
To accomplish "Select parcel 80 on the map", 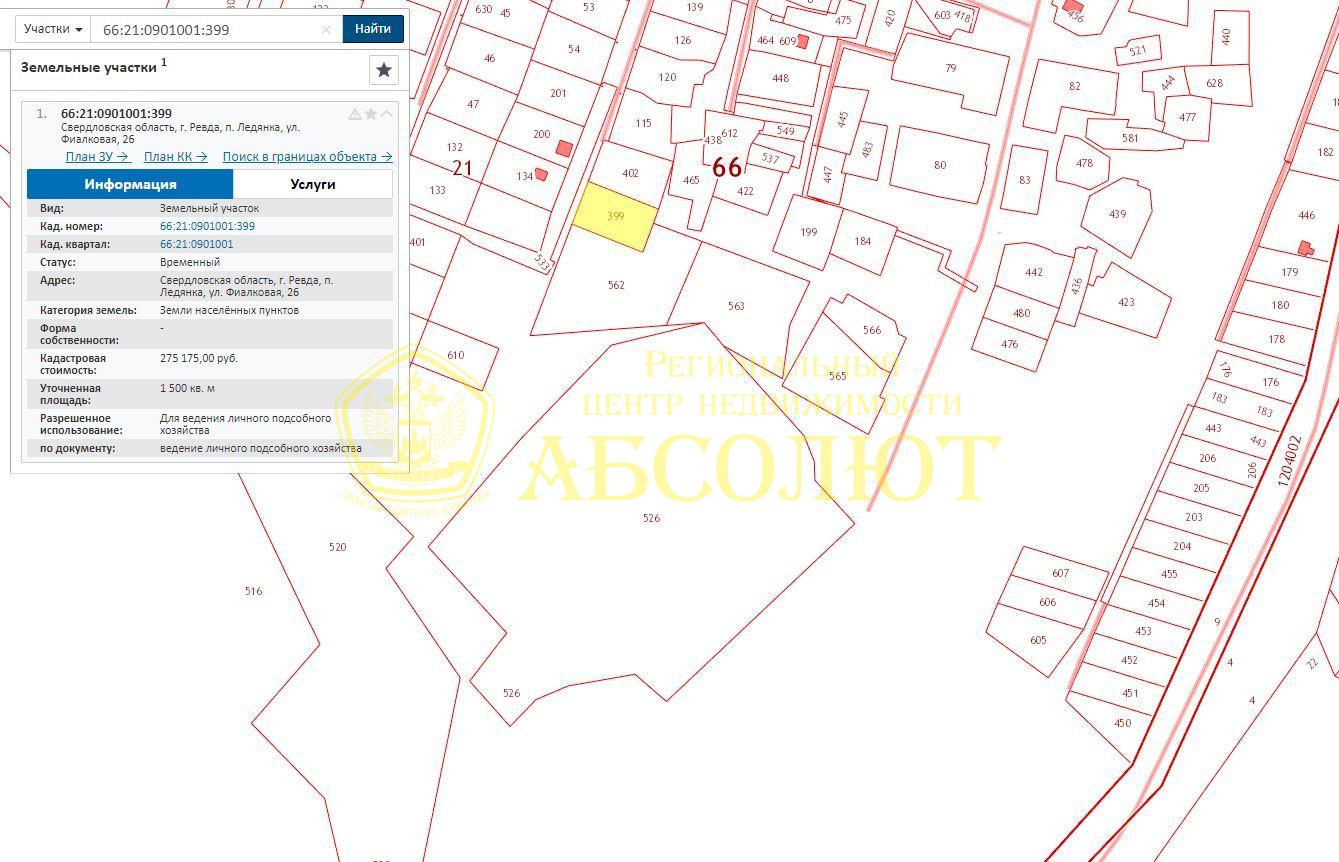I will (939, 165).
